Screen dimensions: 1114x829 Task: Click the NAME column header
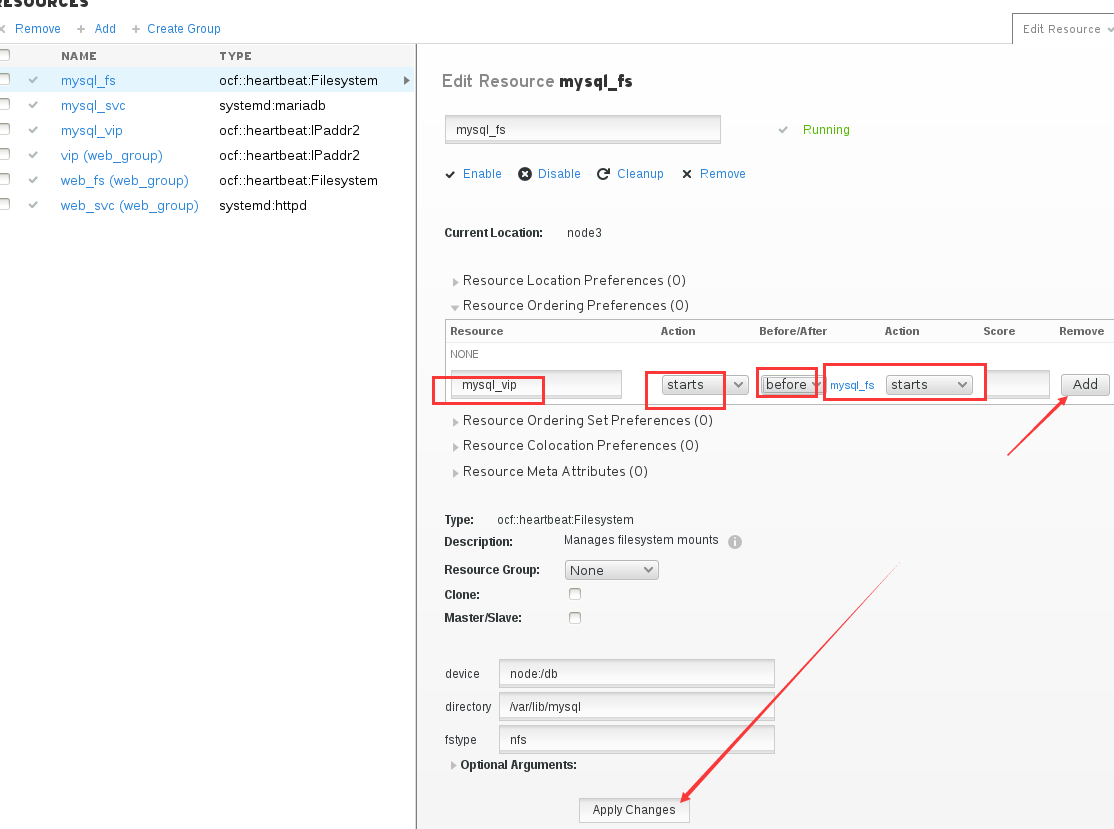click(79, 56)
